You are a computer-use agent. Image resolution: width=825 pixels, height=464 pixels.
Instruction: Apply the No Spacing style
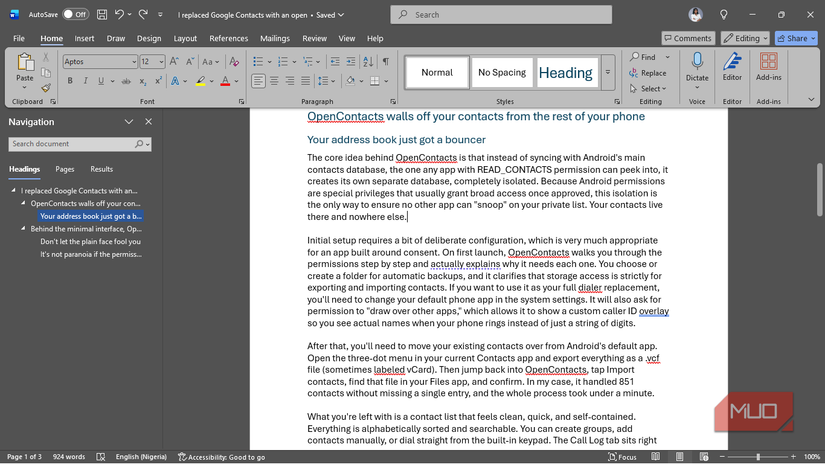[502, 73]
